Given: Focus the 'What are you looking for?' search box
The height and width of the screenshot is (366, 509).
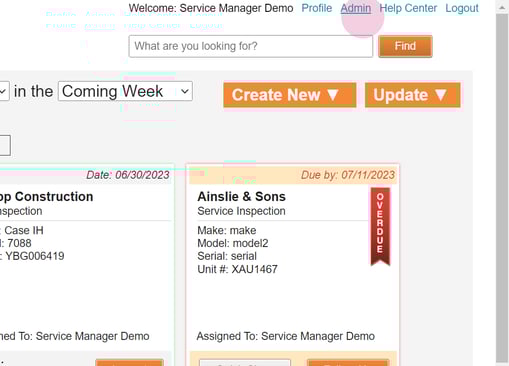Looking at the screenshot, I should [251, 46].
